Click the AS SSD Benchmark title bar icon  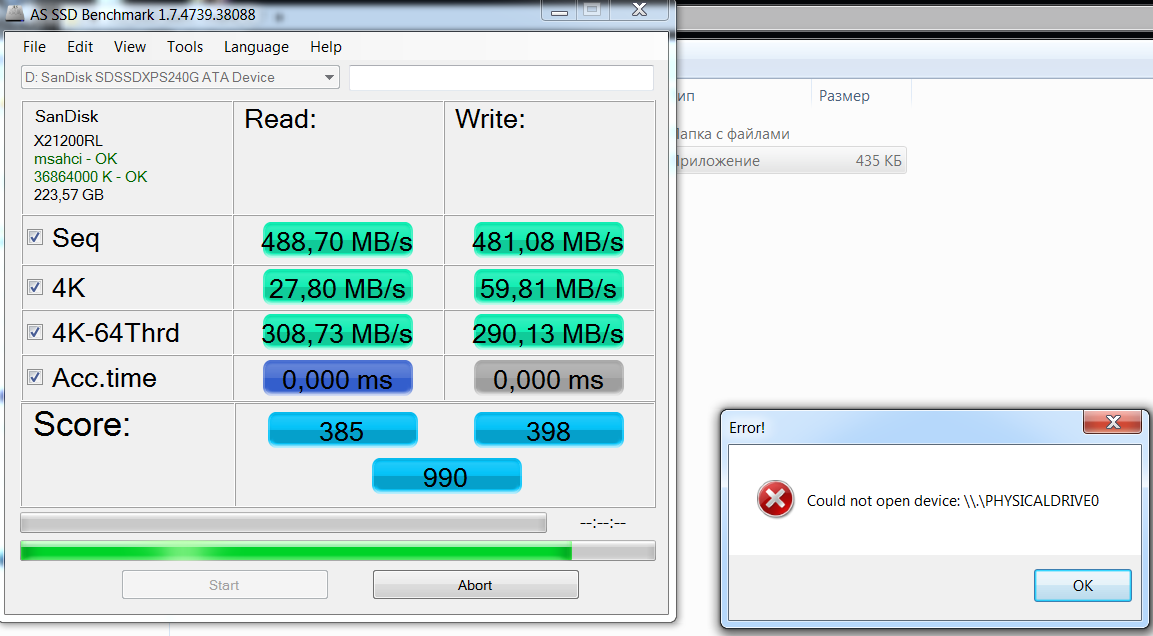click(x=15, y=12)
